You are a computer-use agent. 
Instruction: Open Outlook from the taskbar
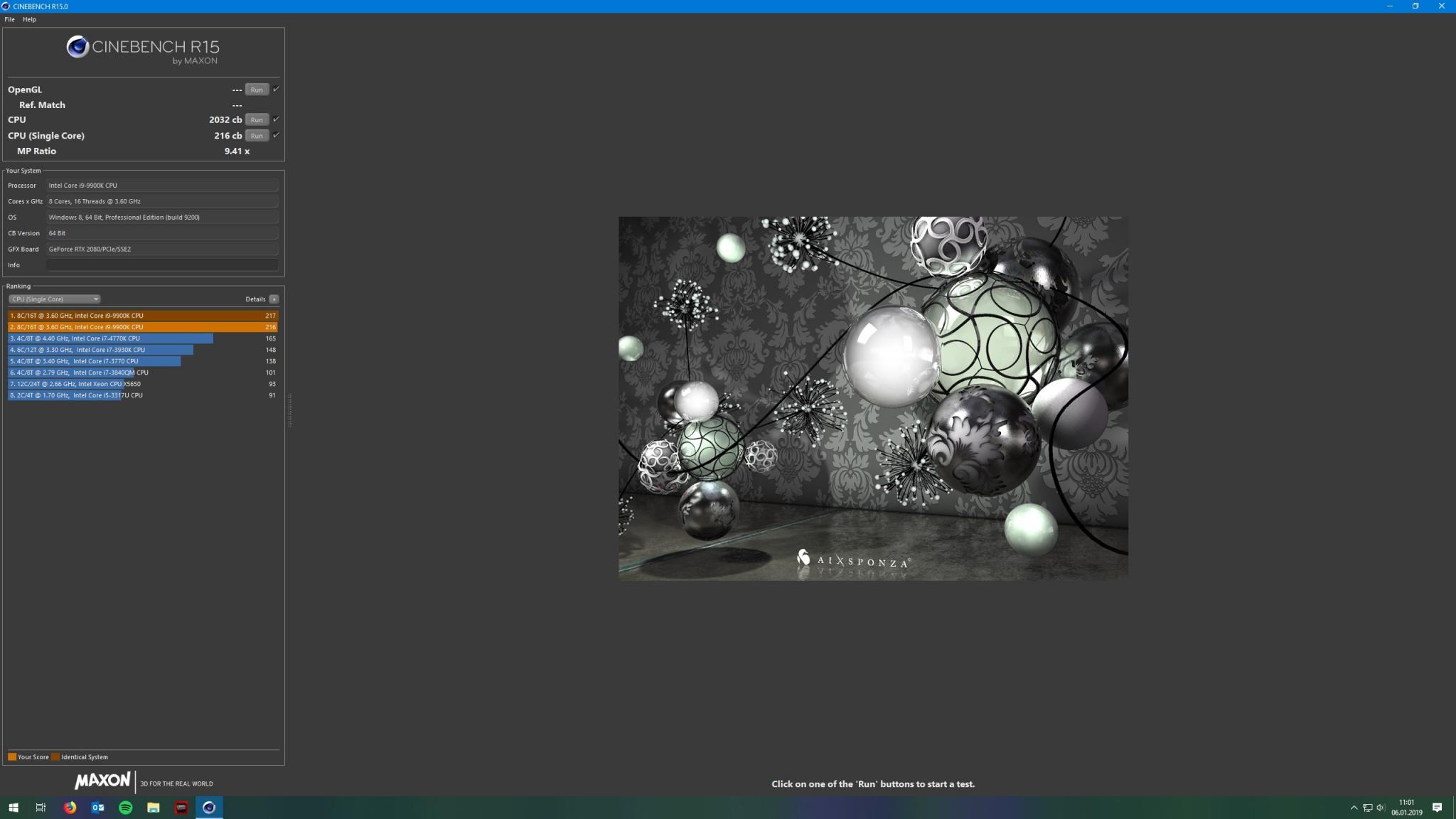(x=98, y=808)
